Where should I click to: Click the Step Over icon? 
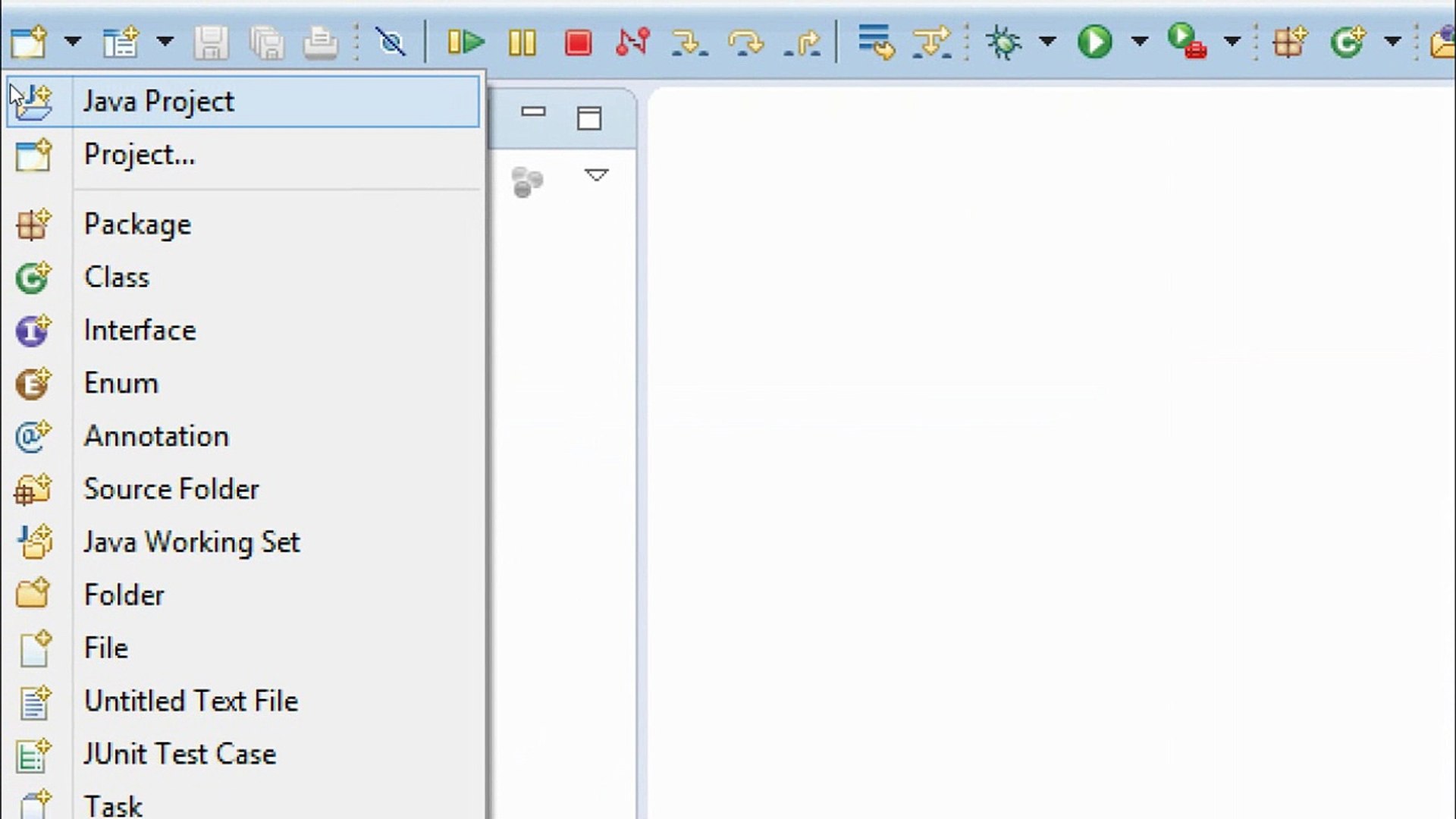pyautogui.click(x=745, y=42)
